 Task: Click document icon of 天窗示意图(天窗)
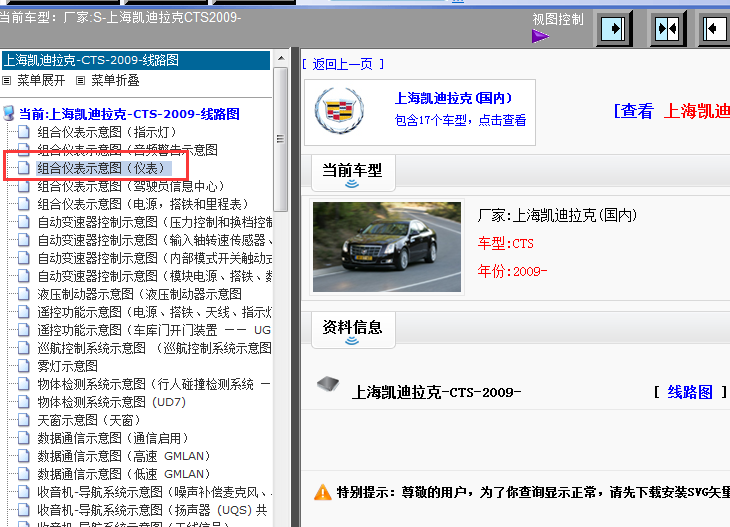(24, 420)
